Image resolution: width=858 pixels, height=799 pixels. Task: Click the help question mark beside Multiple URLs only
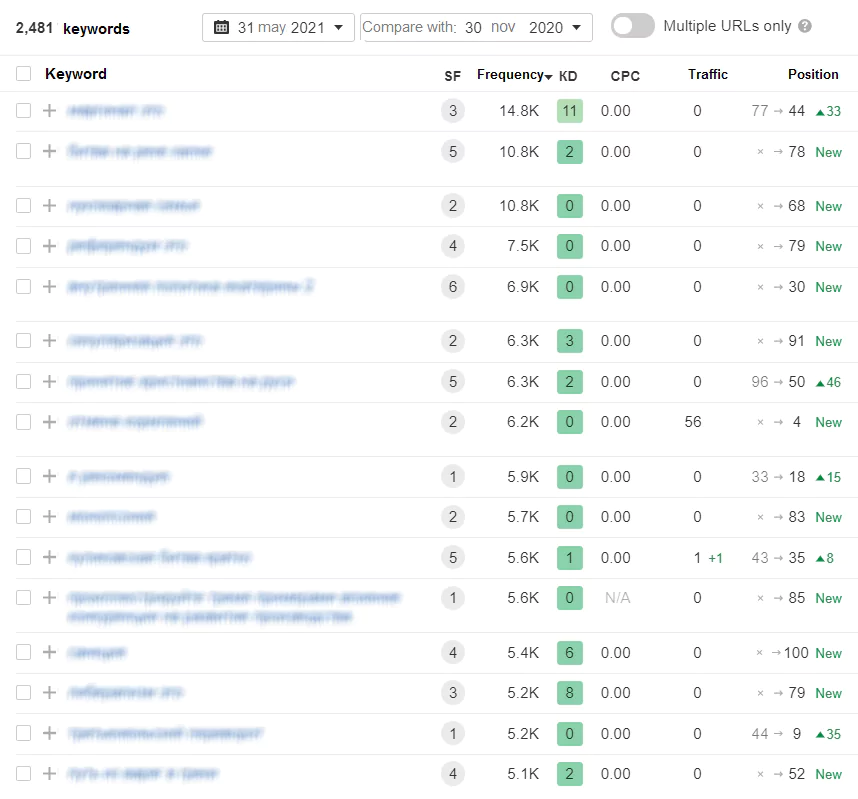click(x=805, y=27)
